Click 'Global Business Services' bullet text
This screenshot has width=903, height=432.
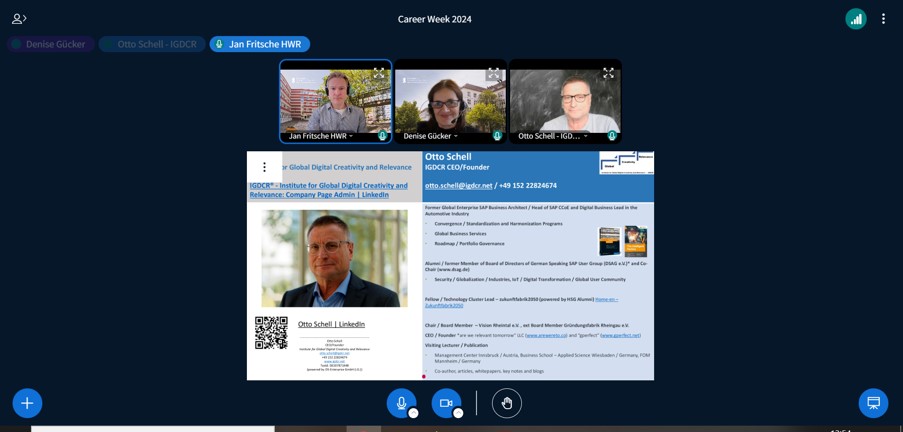460,233
